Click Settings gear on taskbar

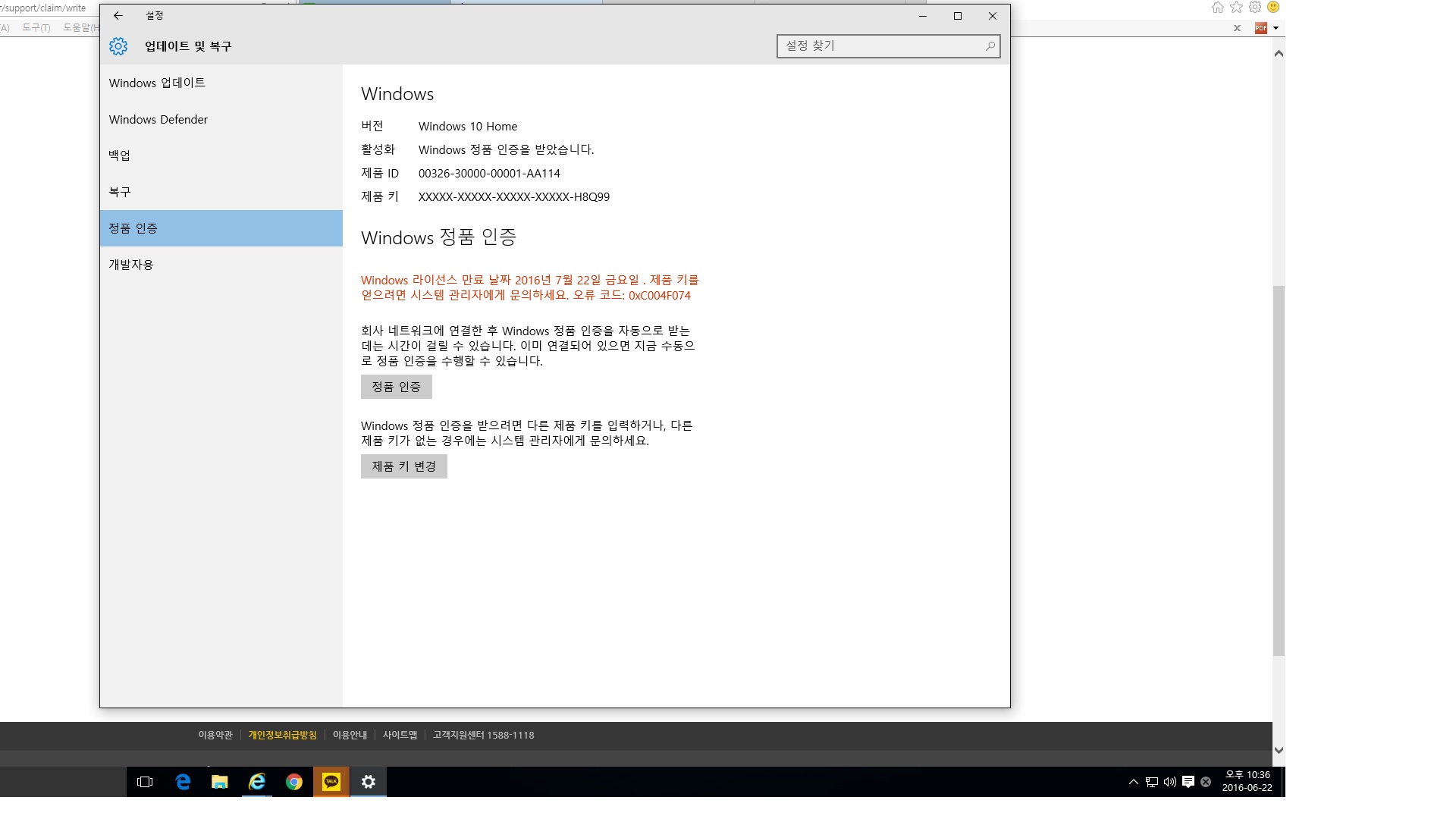pyautogui.click(x=369, y=782)
